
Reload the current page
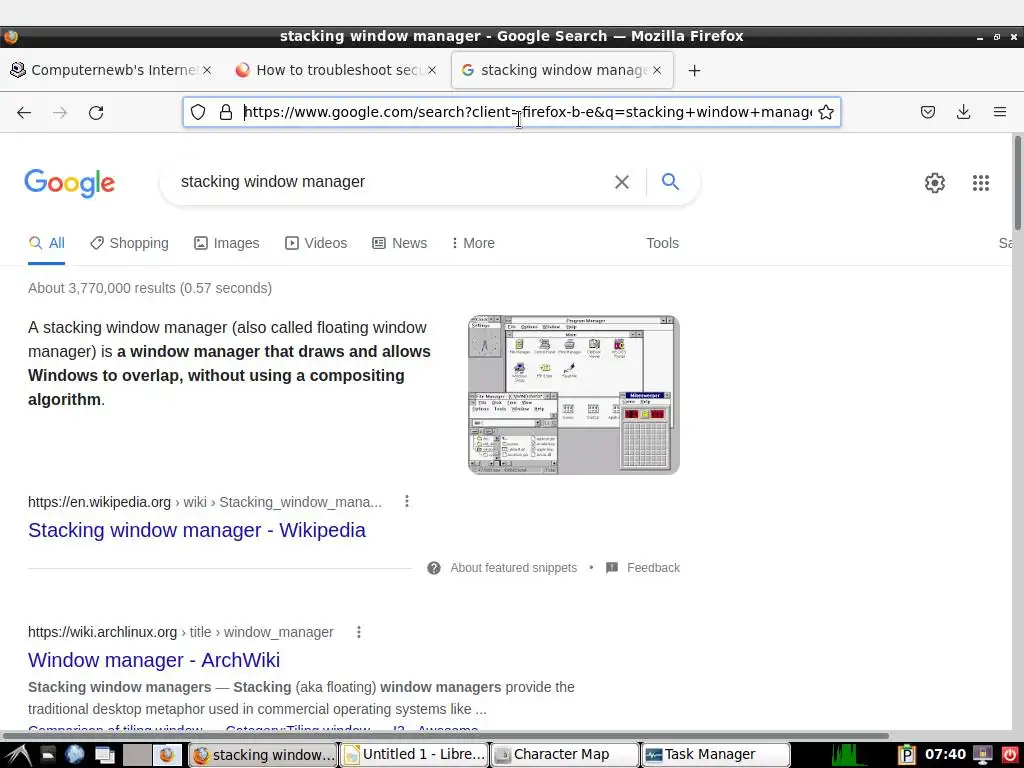click(x=96, y=112)
